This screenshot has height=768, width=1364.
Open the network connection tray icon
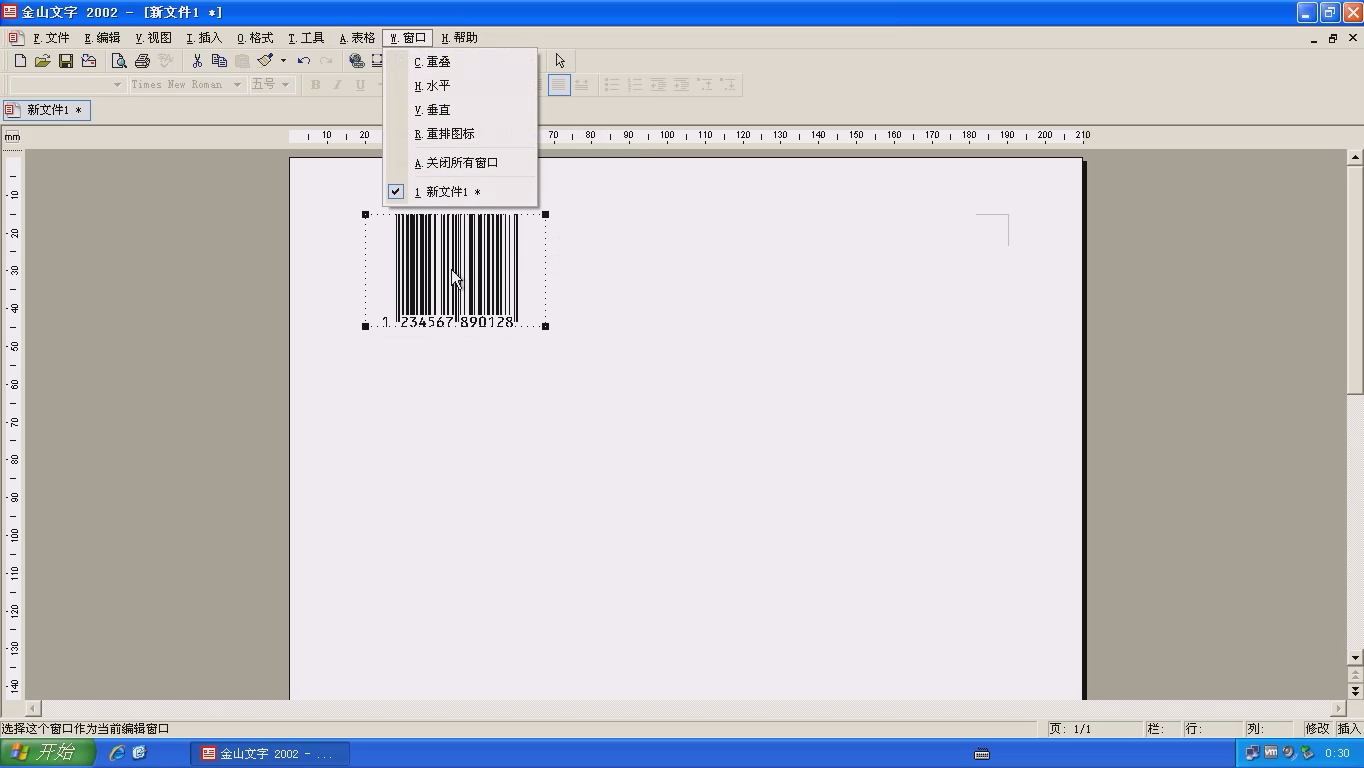(1252, 753)
